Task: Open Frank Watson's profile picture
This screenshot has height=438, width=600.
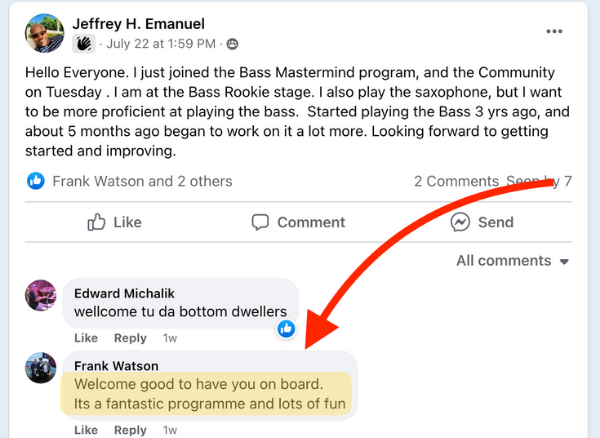Action: pyautogui.click(x=41, y=368)
